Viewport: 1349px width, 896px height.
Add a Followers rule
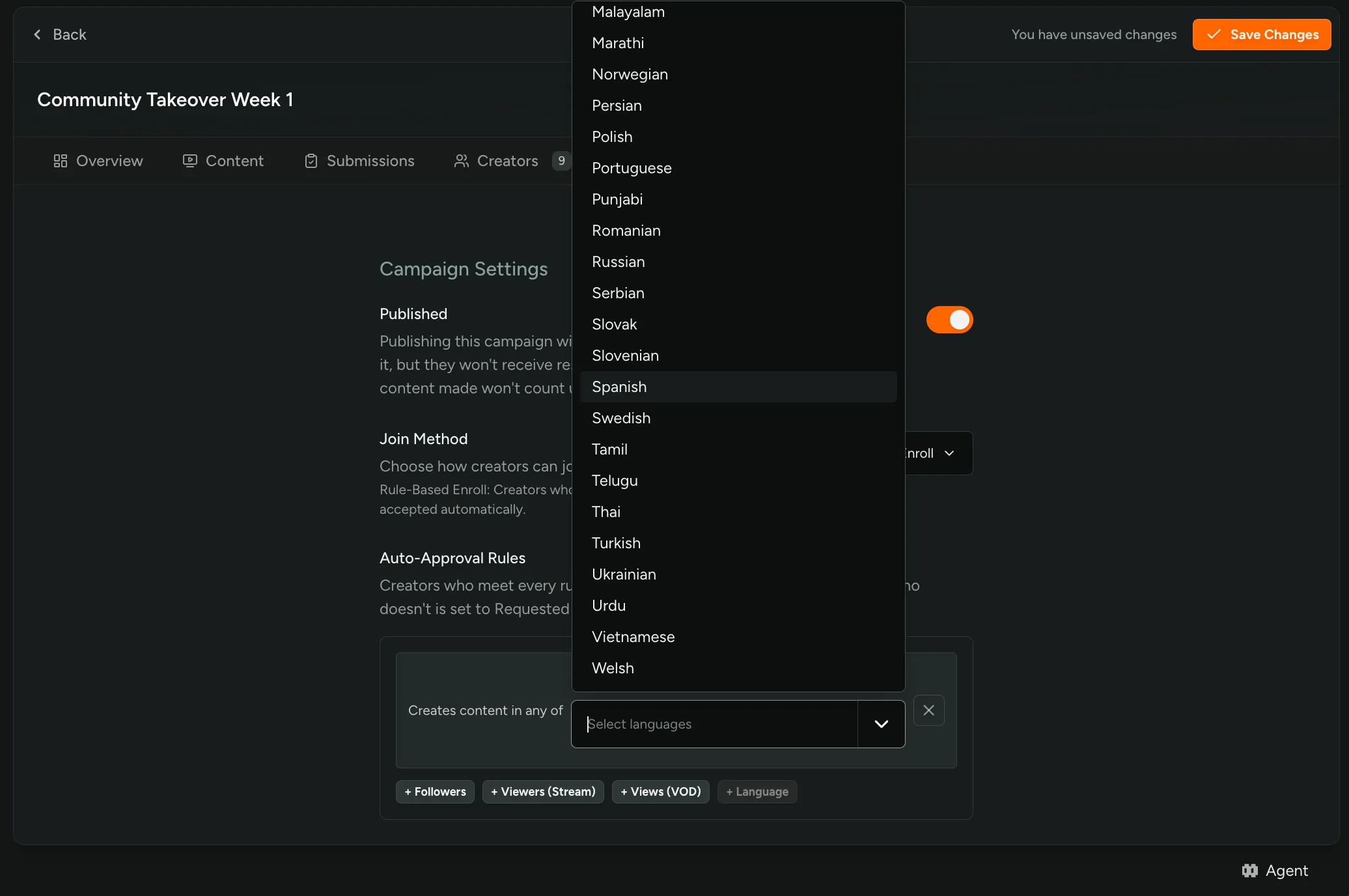pos(436,792)
